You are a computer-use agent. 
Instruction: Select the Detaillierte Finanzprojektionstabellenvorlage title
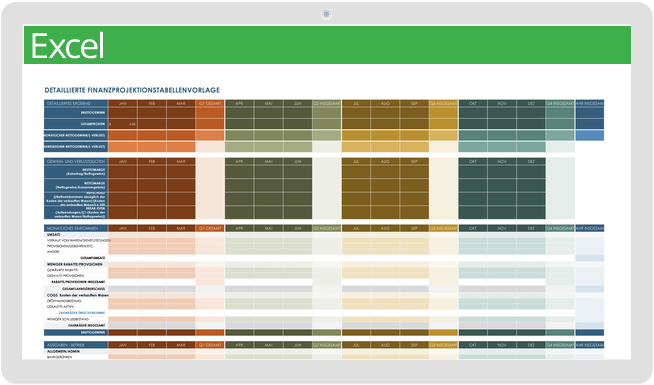tap(132, 90)
